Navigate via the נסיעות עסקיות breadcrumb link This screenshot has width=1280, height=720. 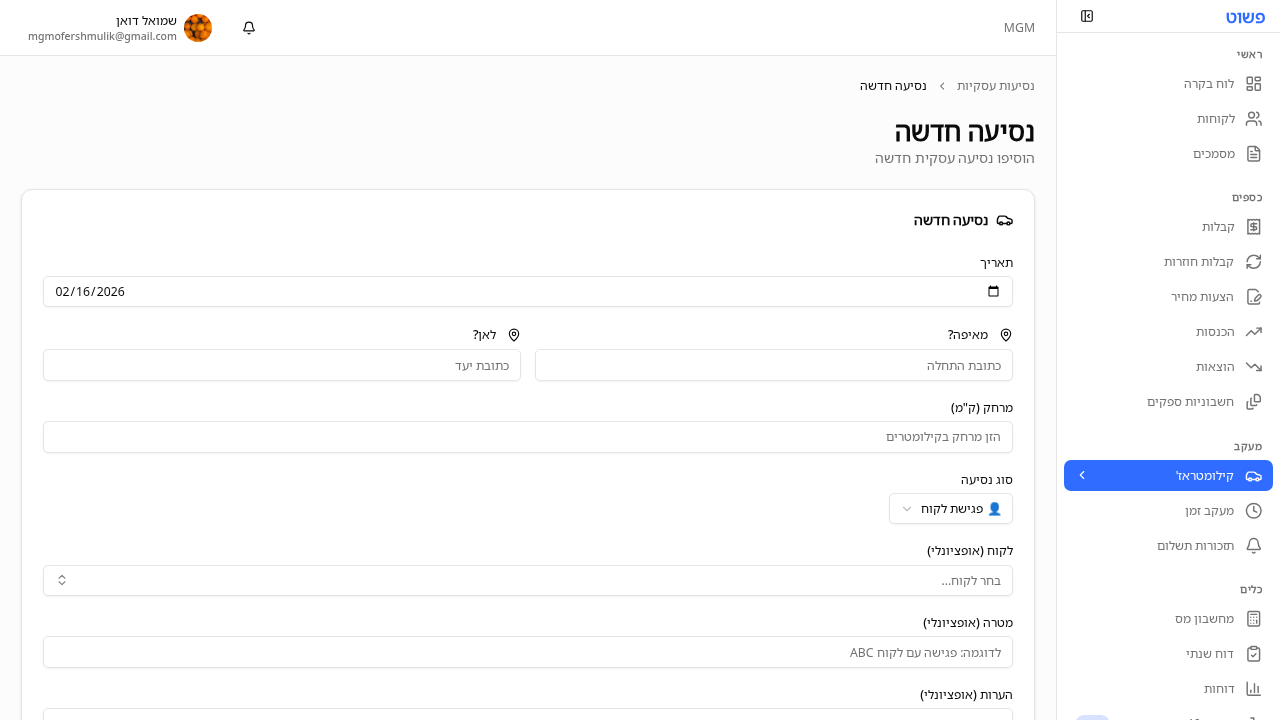tap(995, 85)
